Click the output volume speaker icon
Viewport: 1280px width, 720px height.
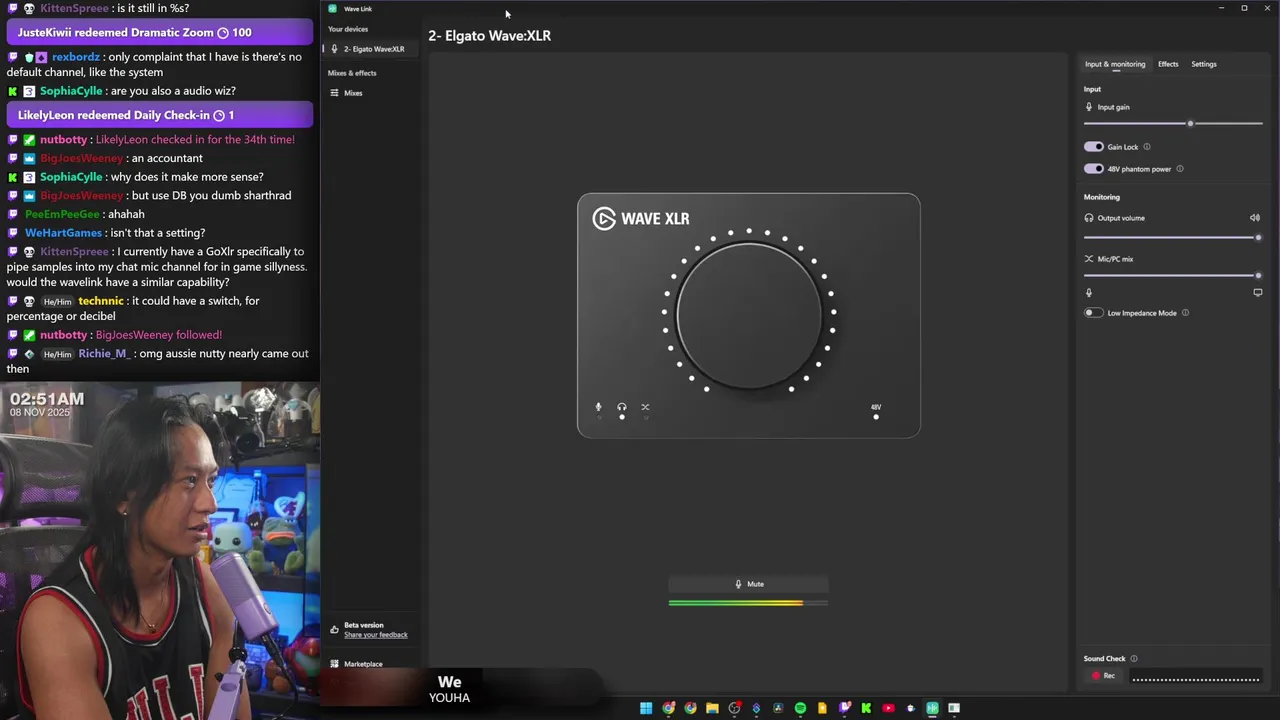pos(1255,218)
